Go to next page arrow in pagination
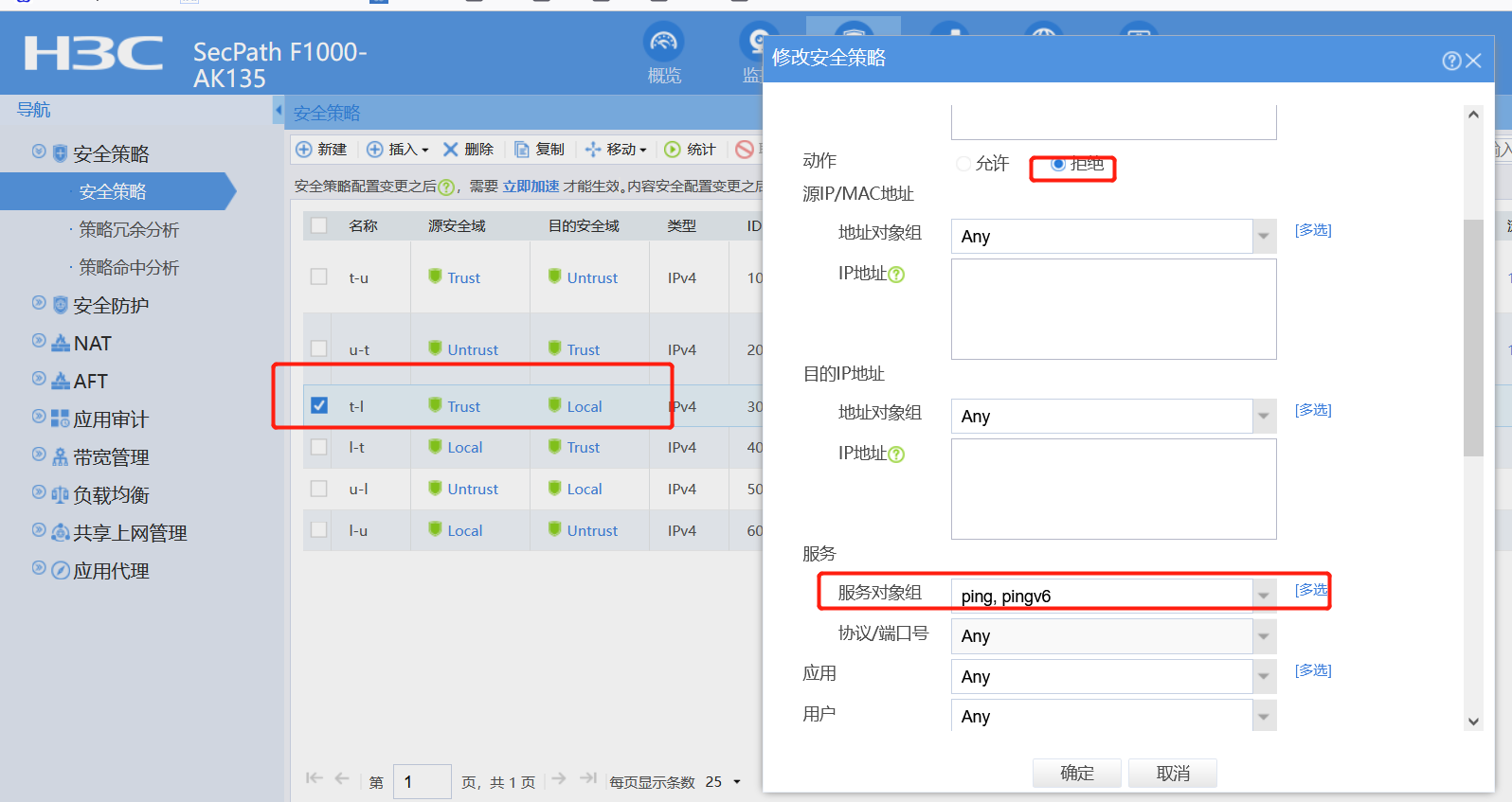This screenshot has width=1512, height=802. 559,778
